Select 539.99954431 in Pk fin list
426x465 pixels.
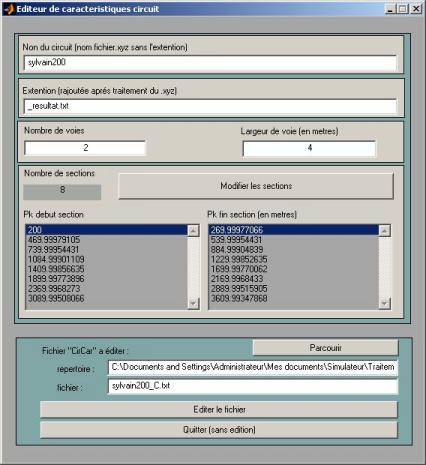tap(294, 240)
